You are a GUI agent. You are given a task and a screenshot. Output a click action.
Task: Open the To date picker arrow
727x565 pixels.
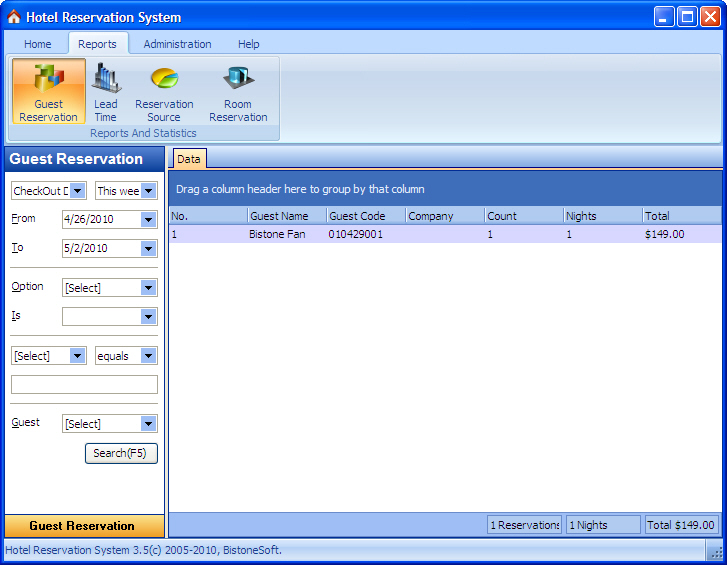click(x=148, y=248)
